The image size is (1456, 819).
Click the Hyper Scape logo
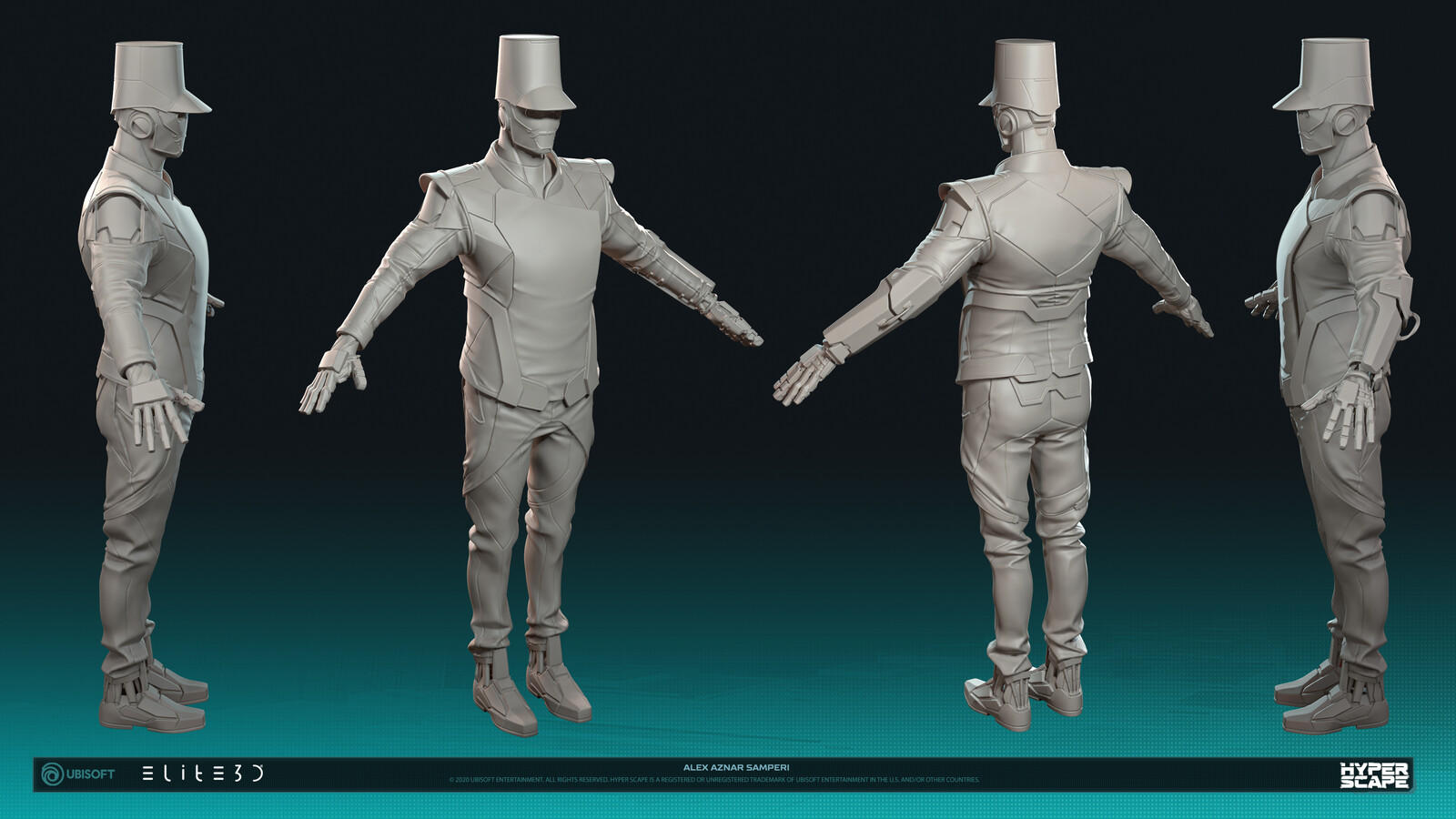coord(1374,774)
